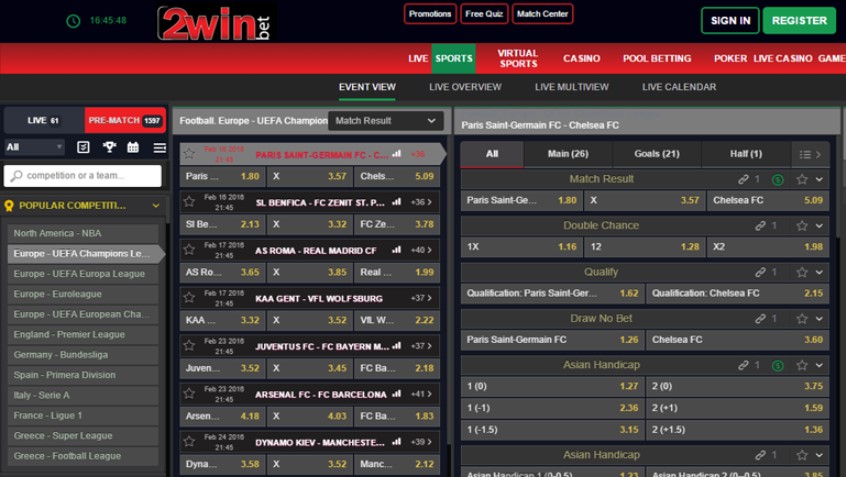The image size is (846, 477).
Task: Click link icon in Match Result header
Action: [x=743, y=179]
